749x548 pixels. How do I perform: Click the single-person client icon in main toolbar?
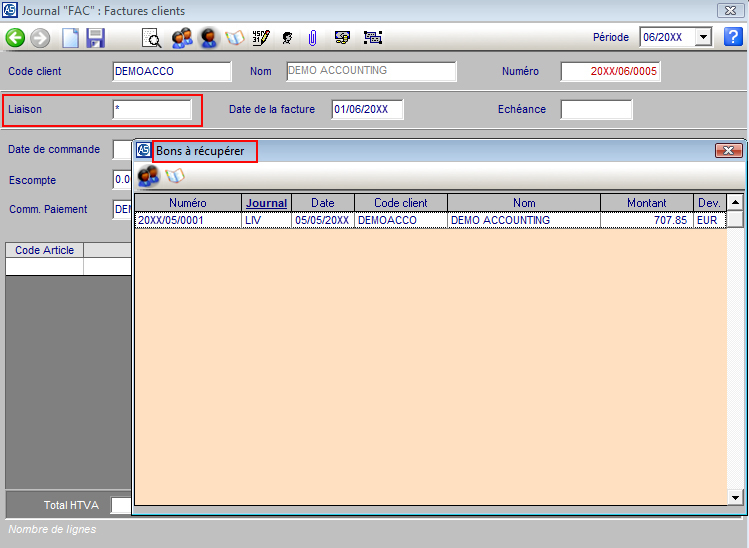(x=208, y=38)
